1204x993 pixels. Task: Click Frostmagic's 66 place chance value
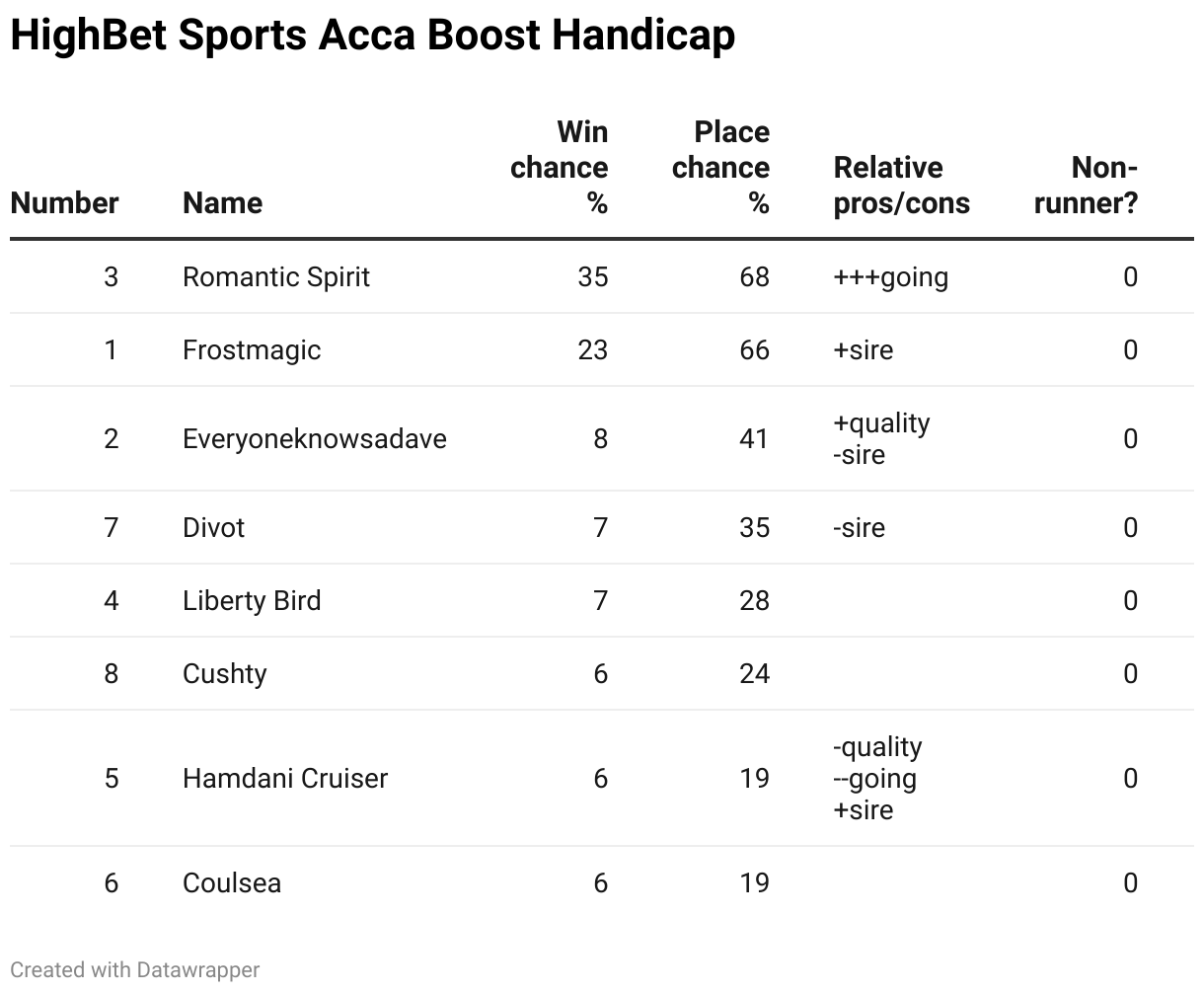[x=754, y=349]
